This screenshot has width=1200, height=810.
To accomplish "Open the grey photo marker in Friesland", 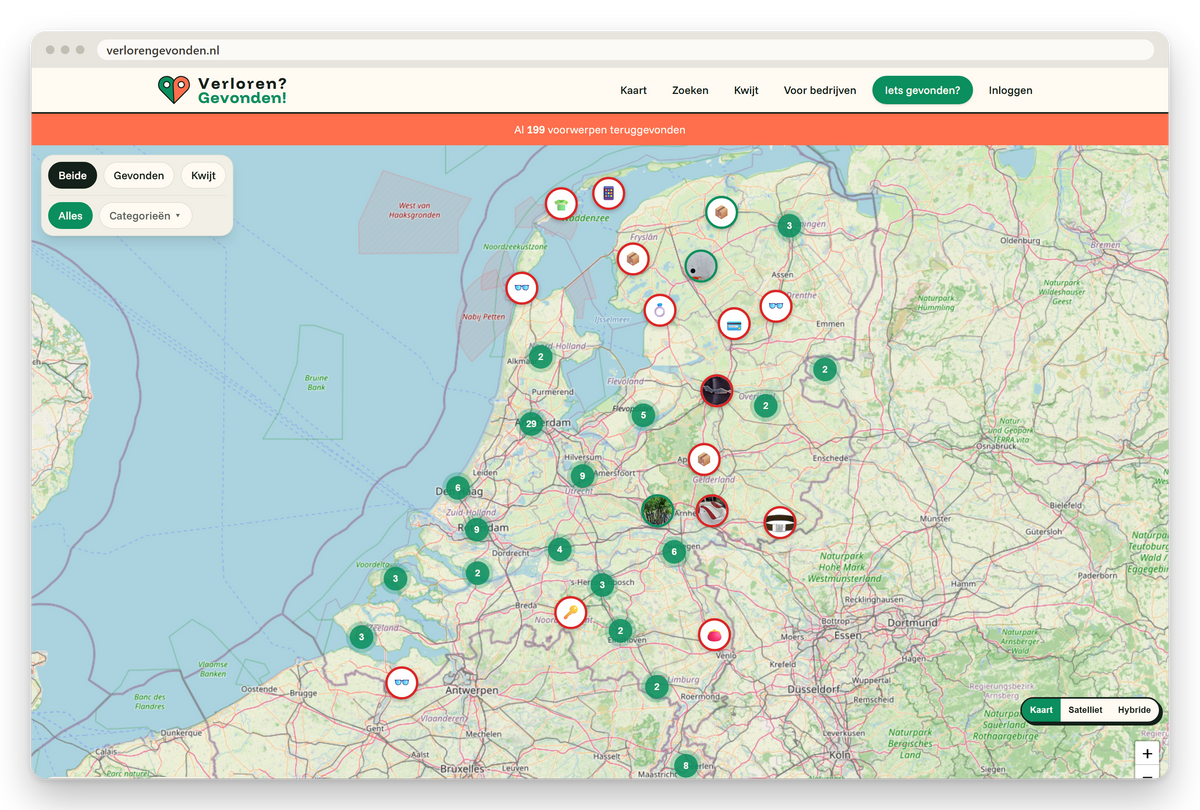I will tap(701, 266).
